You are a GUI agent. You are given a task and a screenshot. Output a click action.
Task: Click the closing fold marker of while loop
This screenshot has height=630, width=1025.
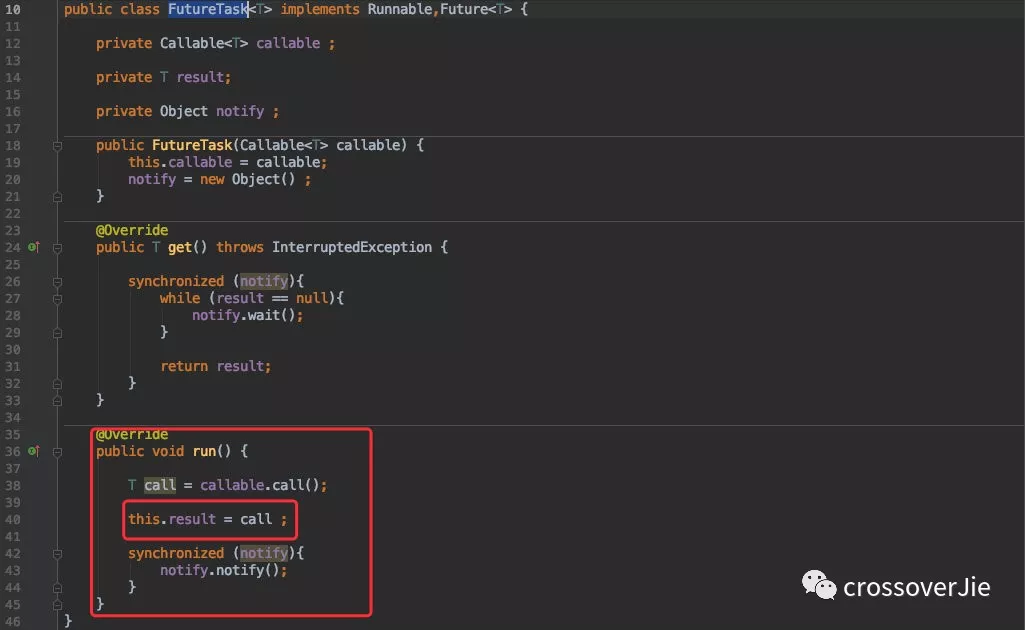click(58, 333)
